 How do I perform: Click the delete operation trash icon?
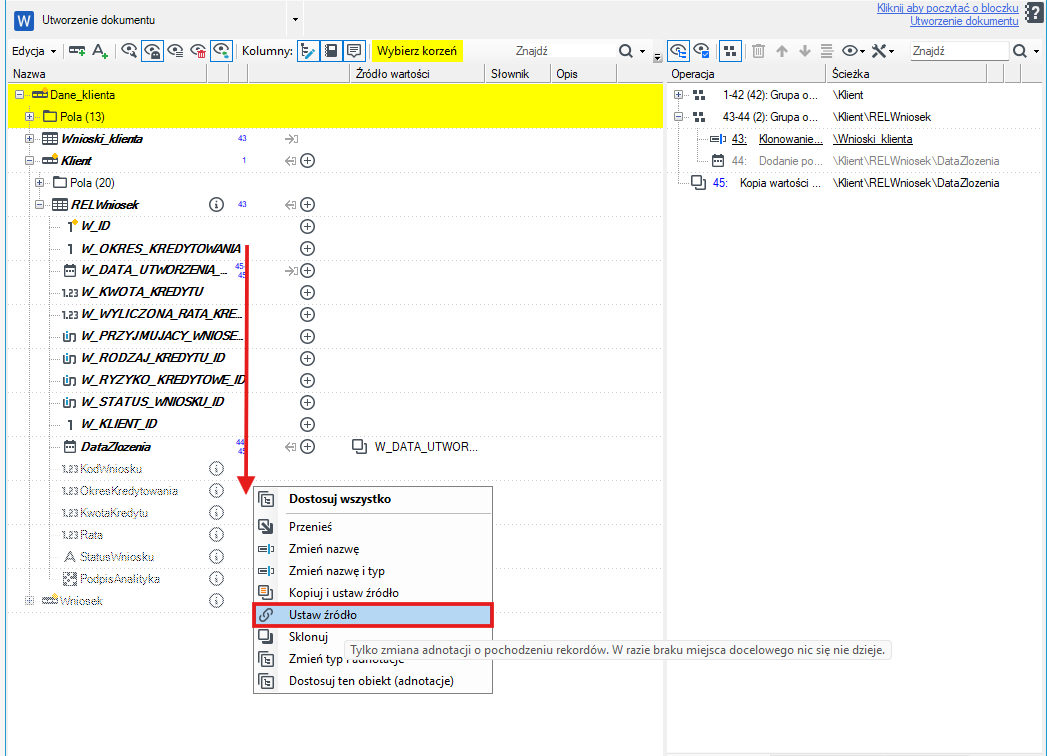click(x=759, y=51)
